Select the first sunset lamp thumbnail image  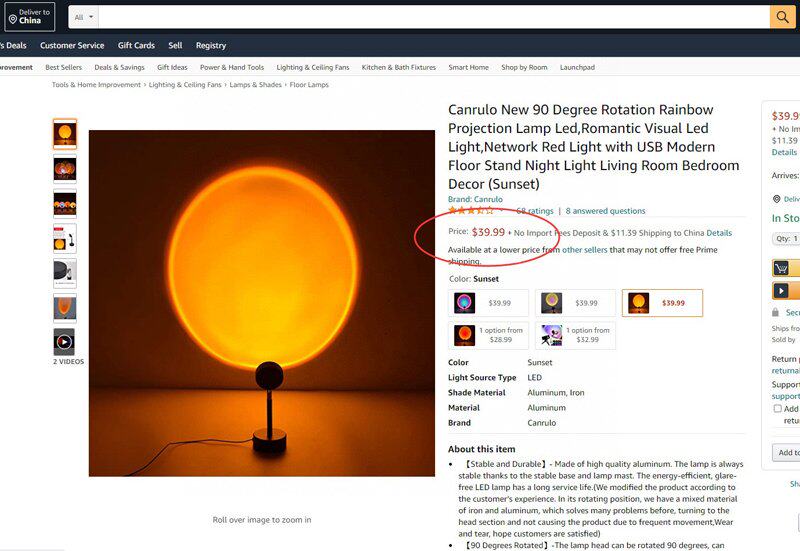64,134
